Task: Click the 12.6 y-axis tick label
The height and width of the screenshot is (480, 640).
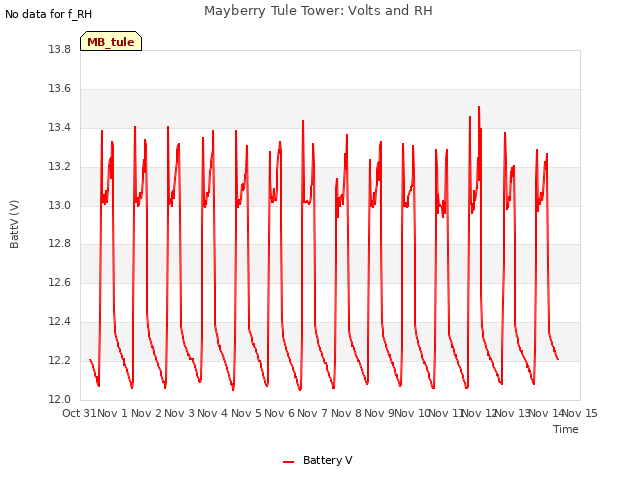Action: [x=60, y=282]
